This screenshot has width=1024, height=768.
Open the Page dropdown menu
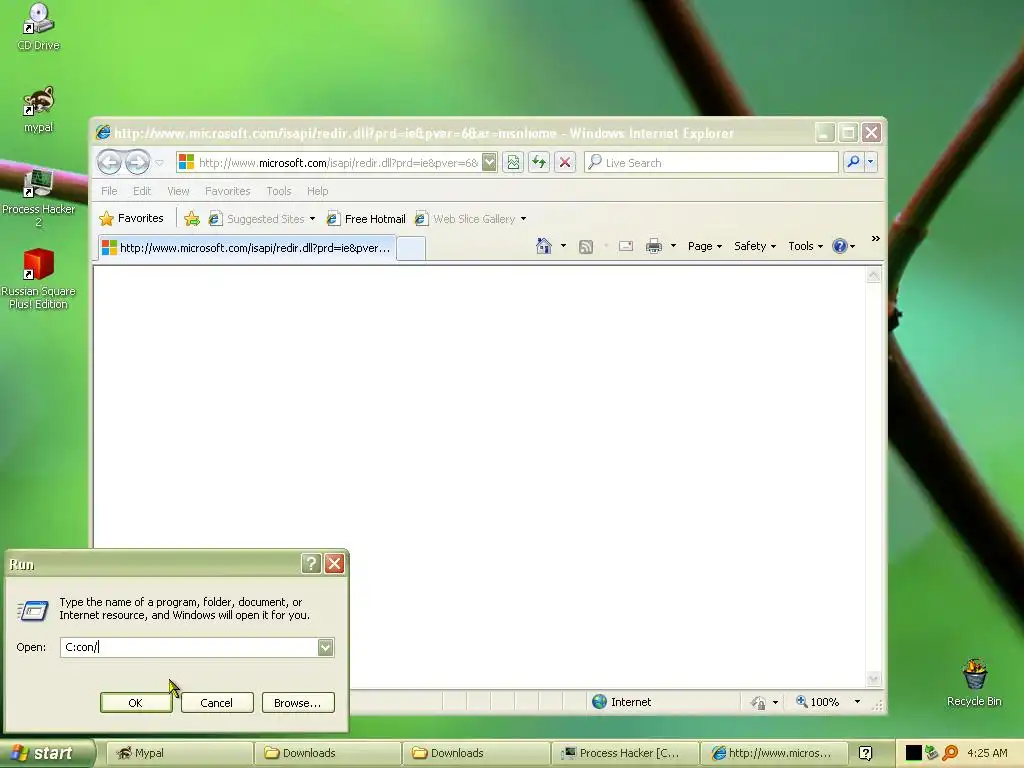click(x=705, y=246)
